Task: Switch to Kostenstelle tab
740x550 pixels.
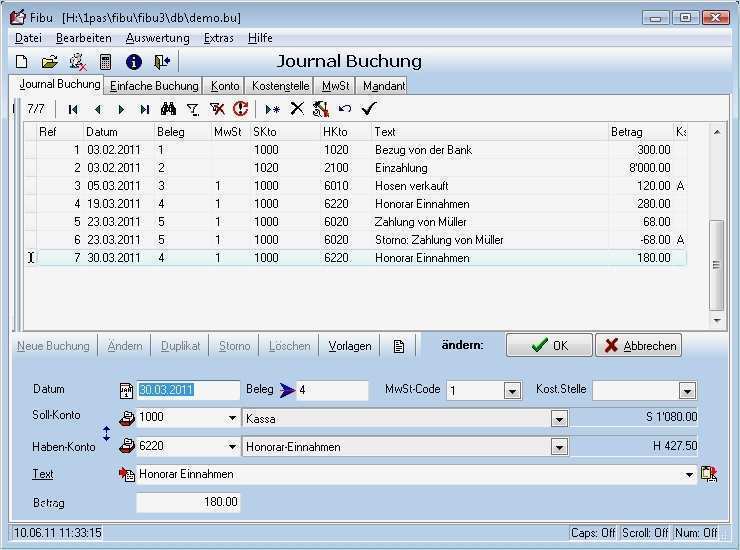Action: (280, 86)
